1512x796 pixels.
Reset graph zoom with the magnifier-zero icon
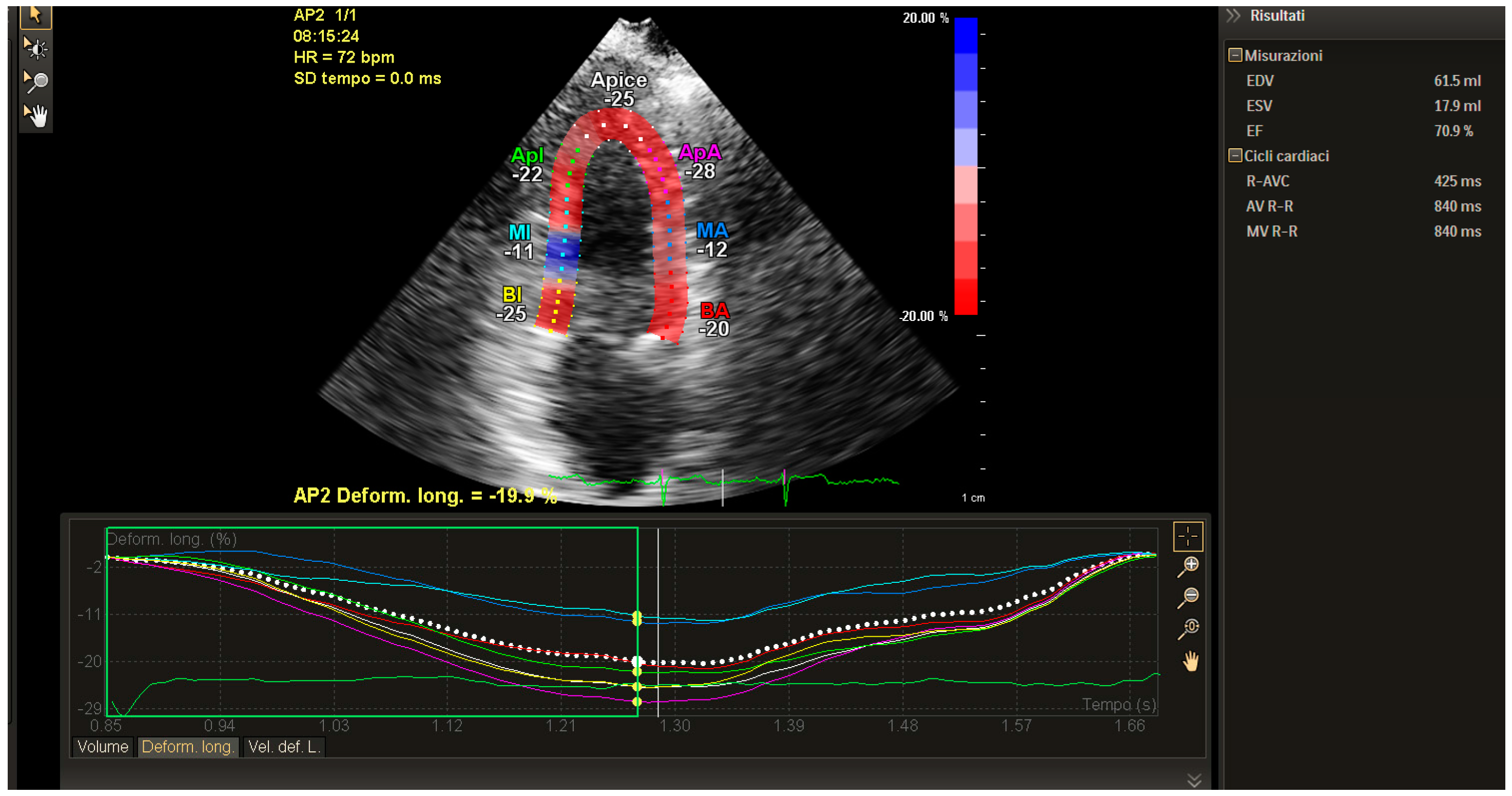pos(1189,629)
